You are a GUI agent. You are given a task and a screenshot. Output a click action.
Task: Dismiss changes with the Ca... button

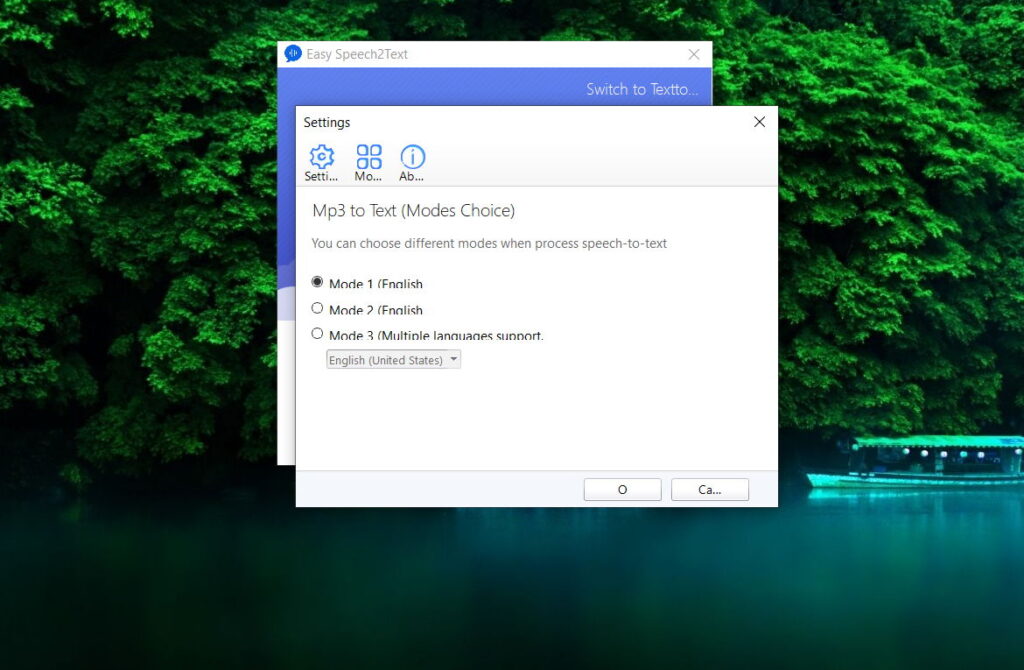coord(710,490)
